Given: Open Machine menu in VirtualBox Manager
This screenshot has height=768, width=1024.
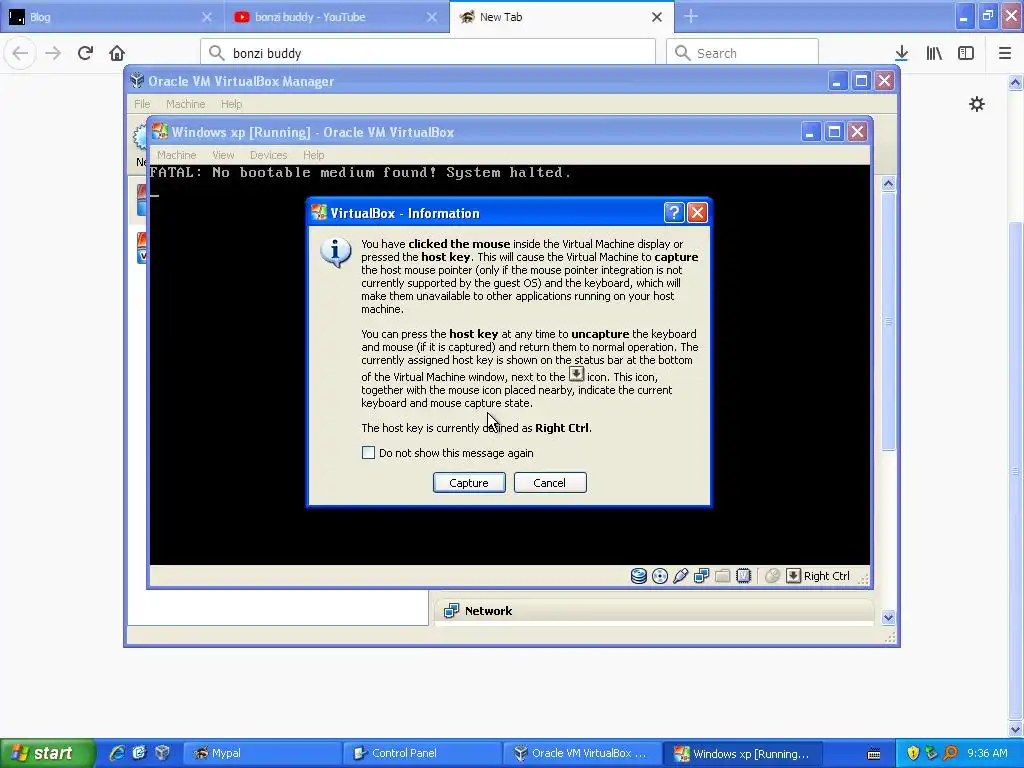Looking at the screenshot, I should pos(185,104).
